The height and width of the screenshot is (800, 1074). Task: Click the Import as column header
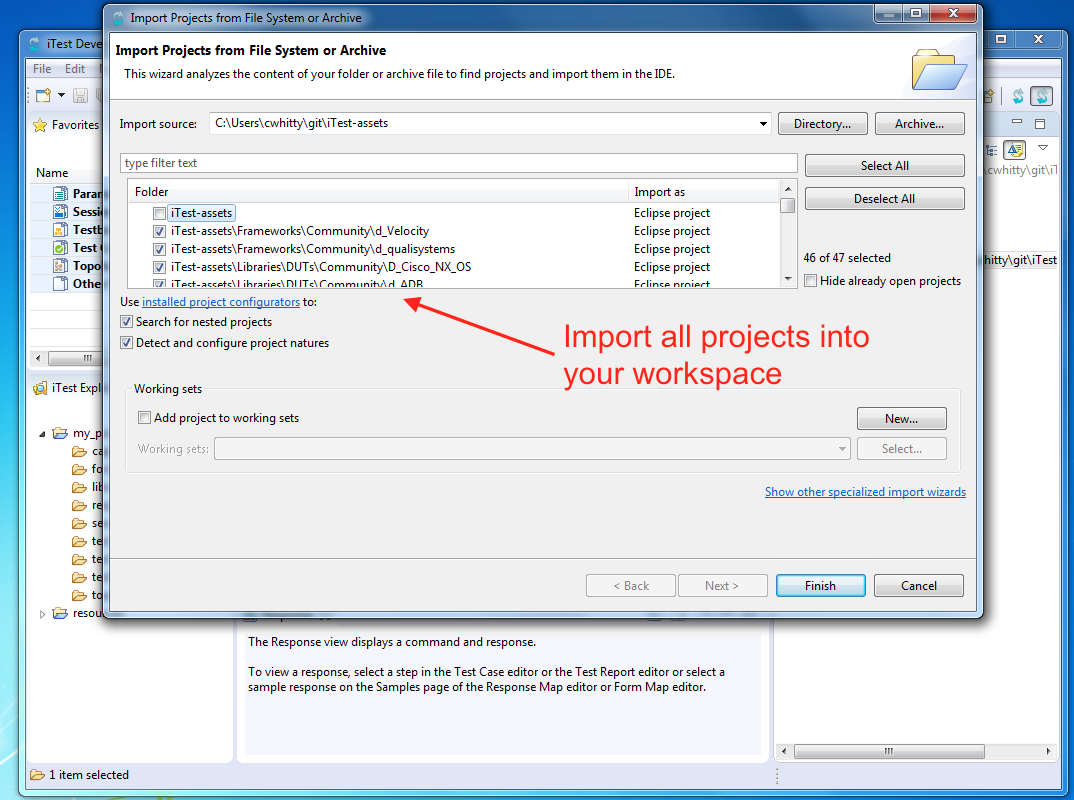tap(703, 192)
